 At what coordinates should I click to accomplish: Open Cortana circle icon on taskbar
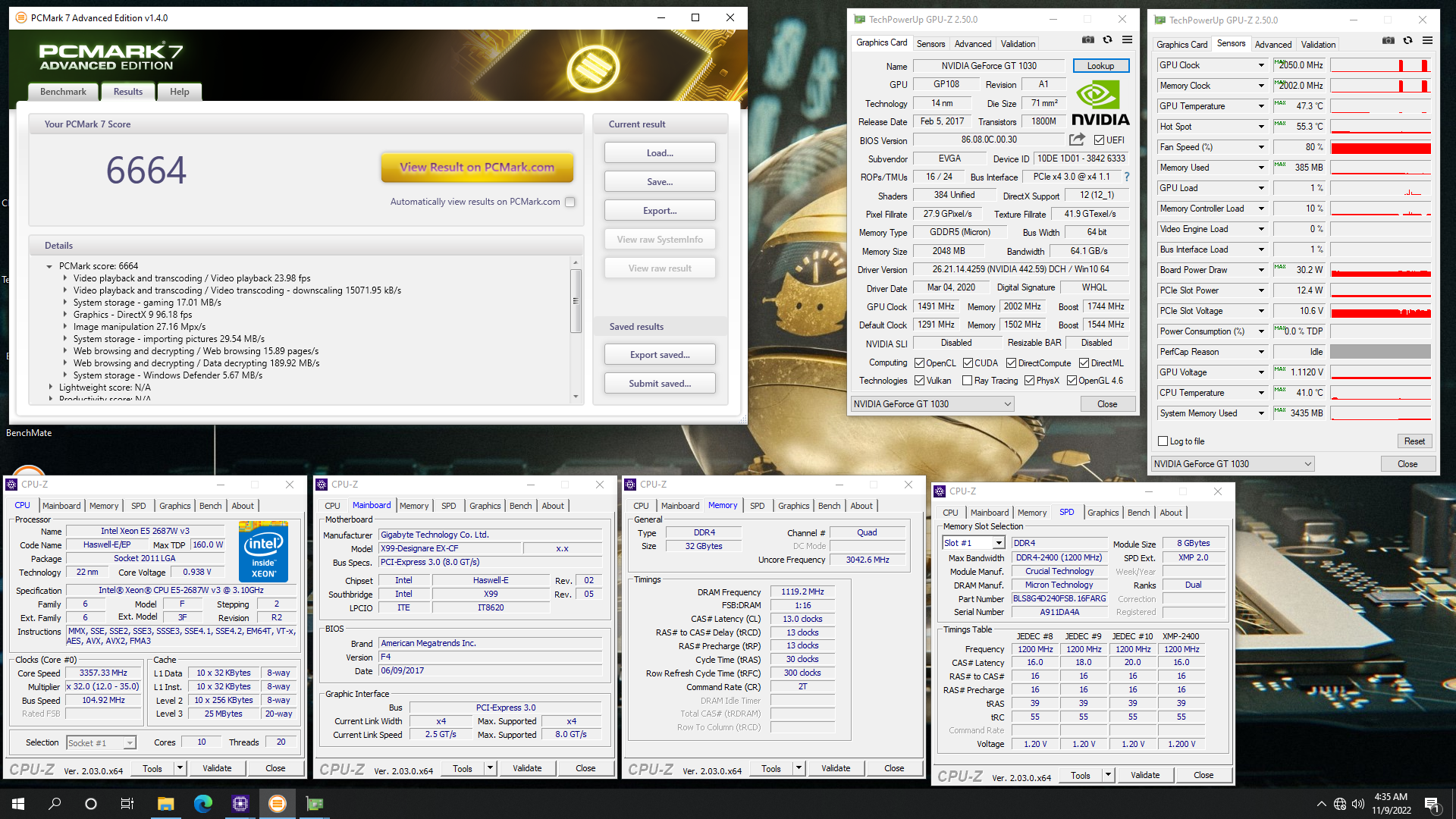(x=91, y=804)
